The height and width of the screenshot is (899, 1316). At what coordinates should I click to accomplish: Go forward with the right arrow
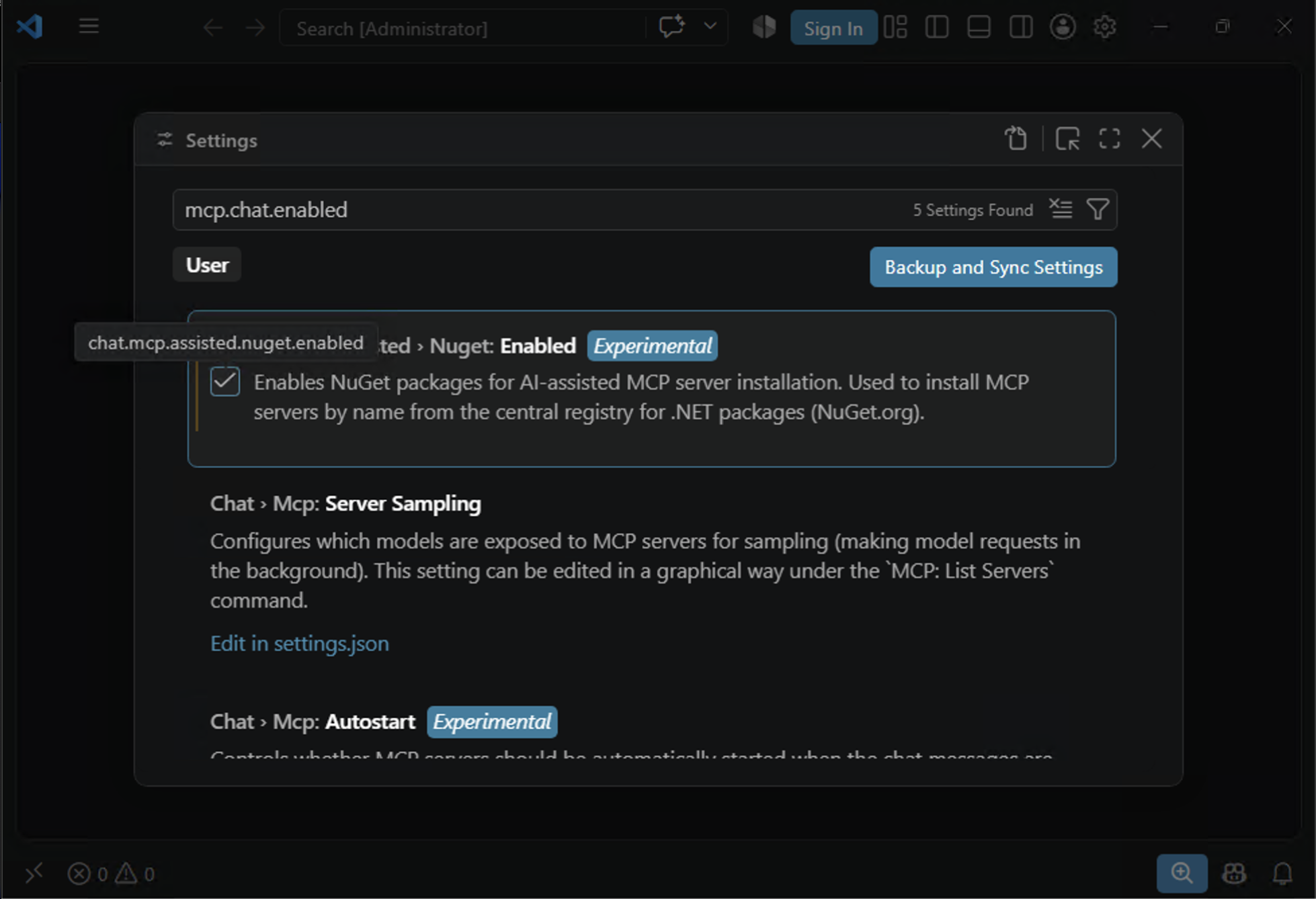click(x=255, y=28)
